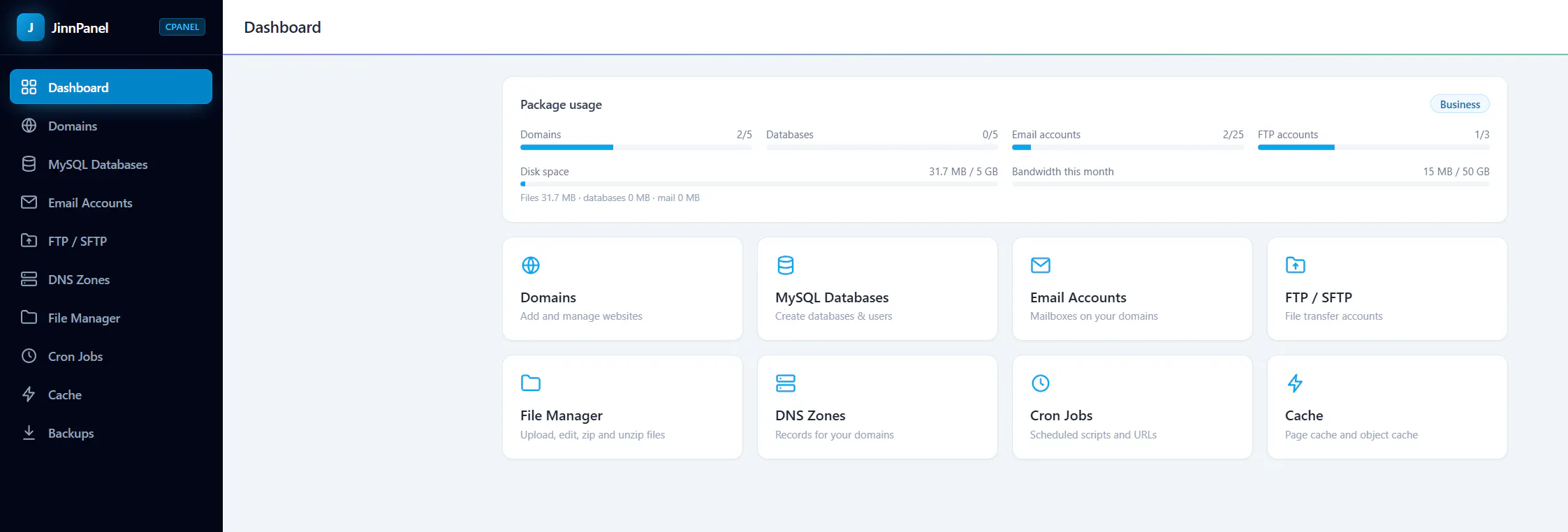Image resolution: width=1568 pixels, height=532 pixels.
Task: Click the clock icon on the Cron Jobs card
Action: [x=1041, y=383]
